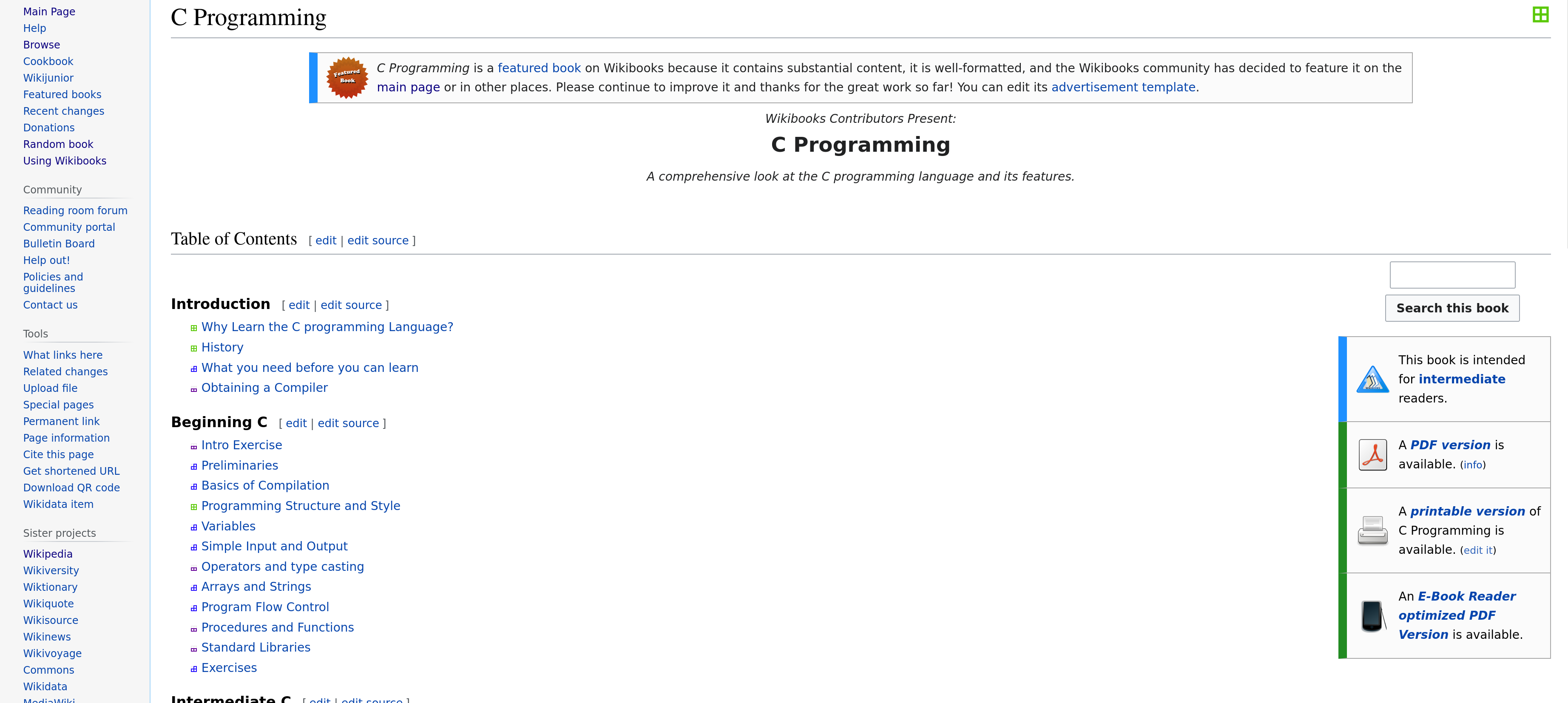Screen dimensions: 1568x703
Task: Click stage icon beside Obtaining a Compiler
Action: 193,390
